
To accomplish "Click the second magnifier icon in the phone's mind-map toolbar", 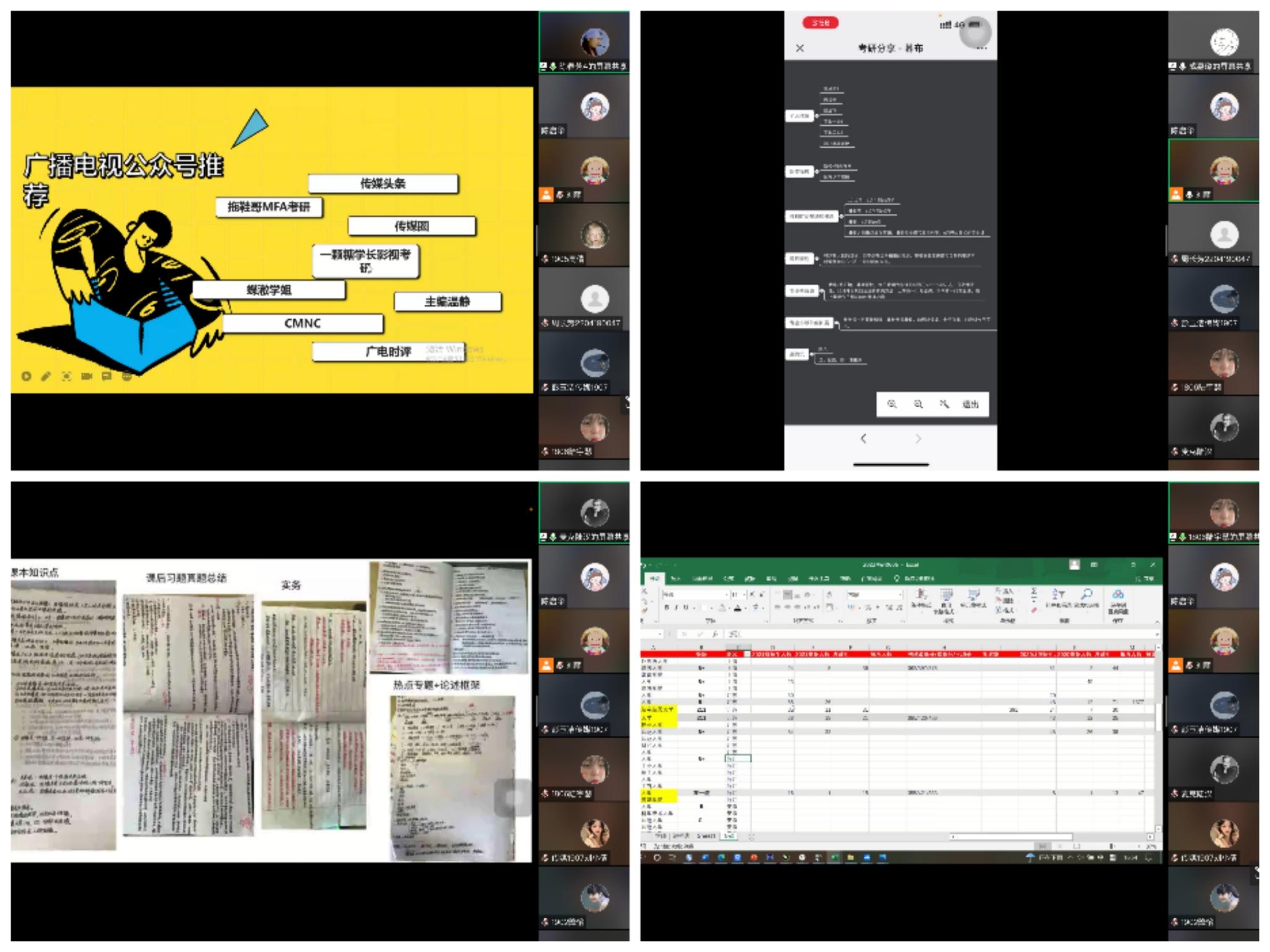I will [918, 404].
